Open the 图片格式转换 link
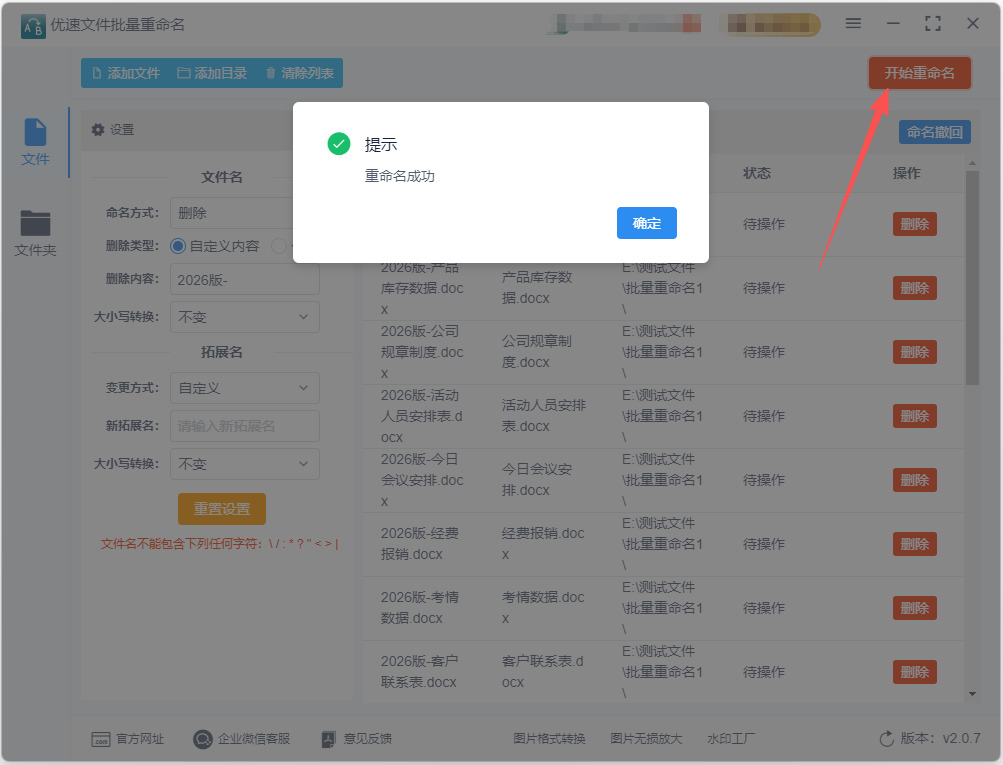The image size is (1003, 765). pyautogui.click(x=549, y=739)
